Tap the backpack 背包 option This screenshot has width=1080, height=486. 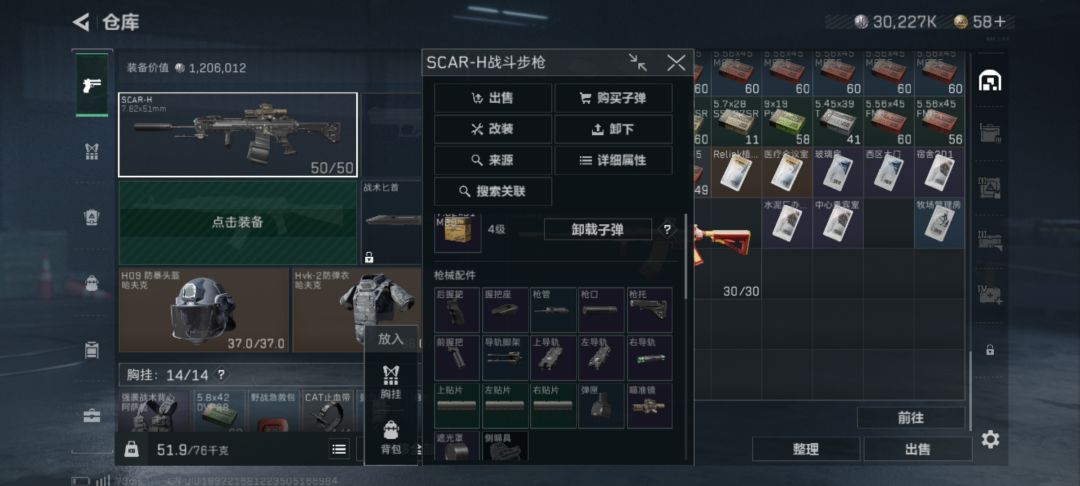tap(391, 438)
